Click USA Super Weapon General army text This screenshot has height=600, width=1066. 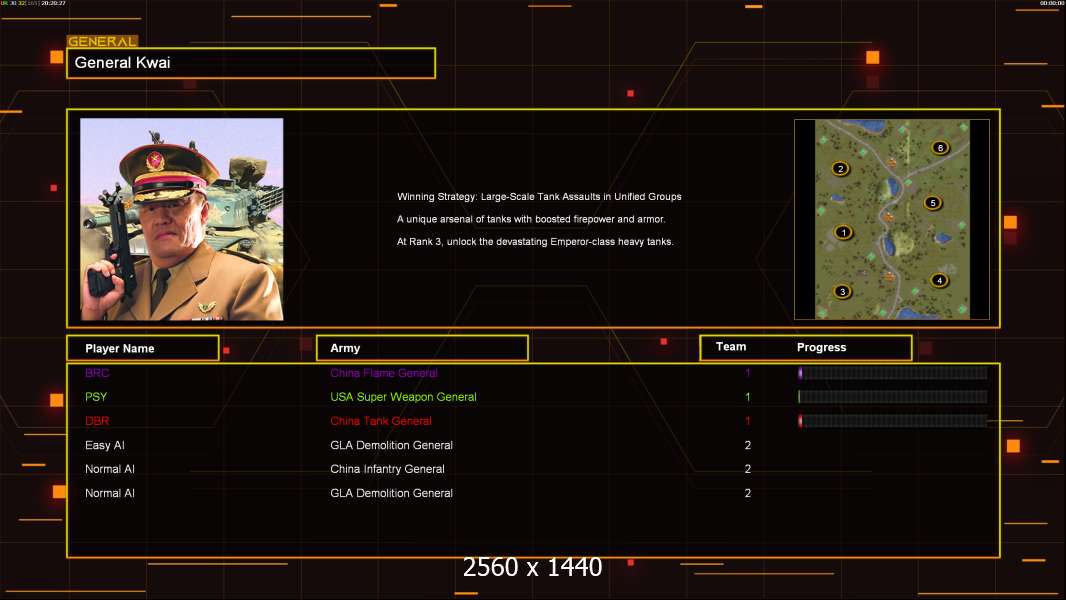[x=403, y=397]
